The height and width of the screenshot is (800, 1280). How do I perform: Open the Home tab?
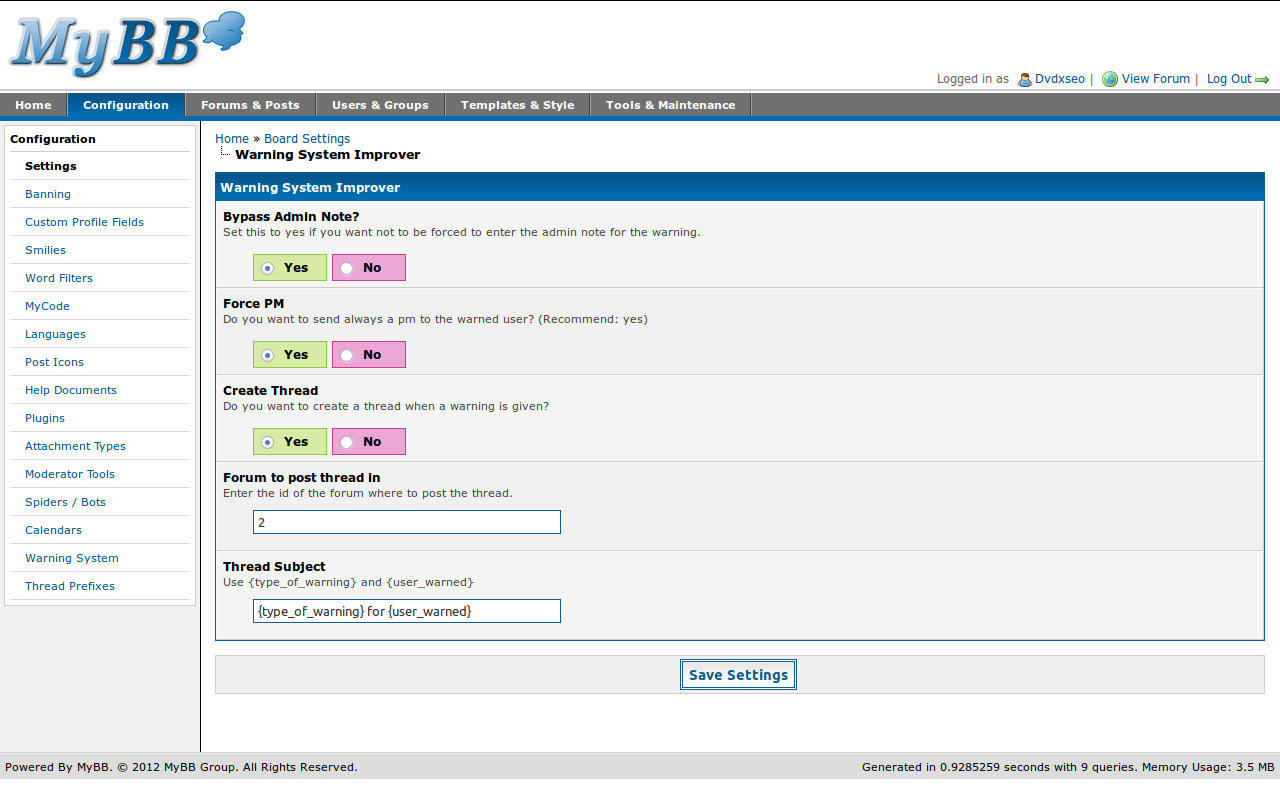[x=33, y=105]
